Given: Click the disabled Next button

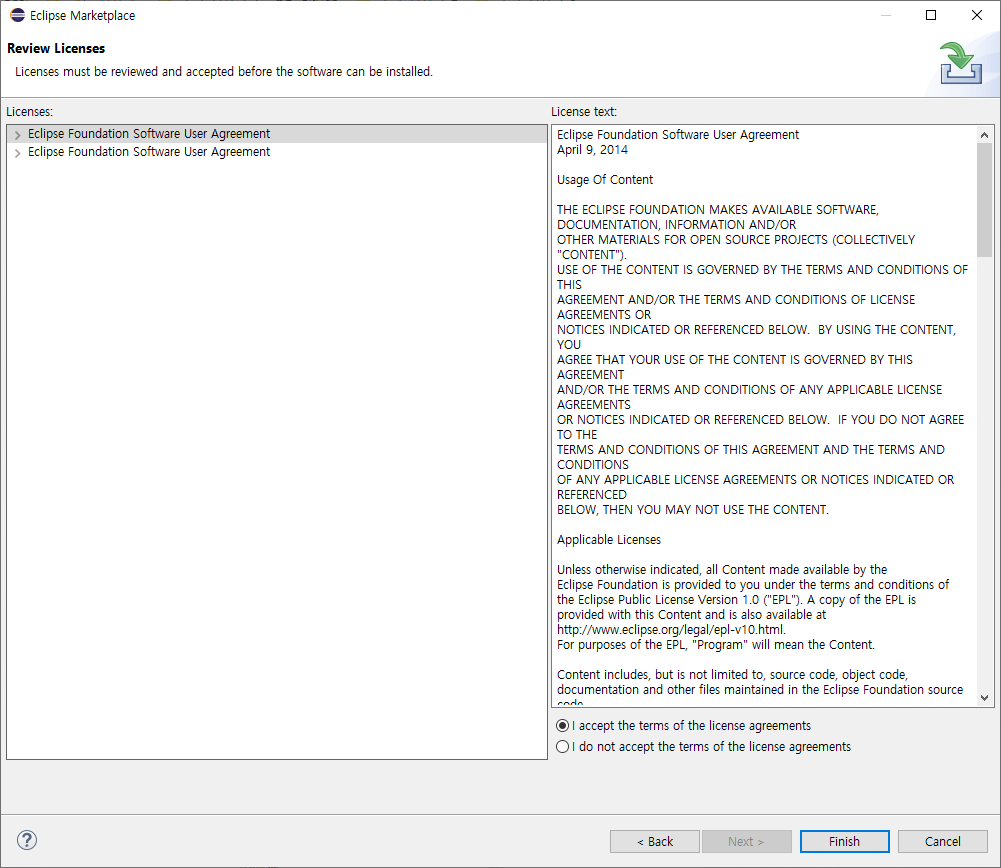Looking at the screenshot, I should point(746,841).
